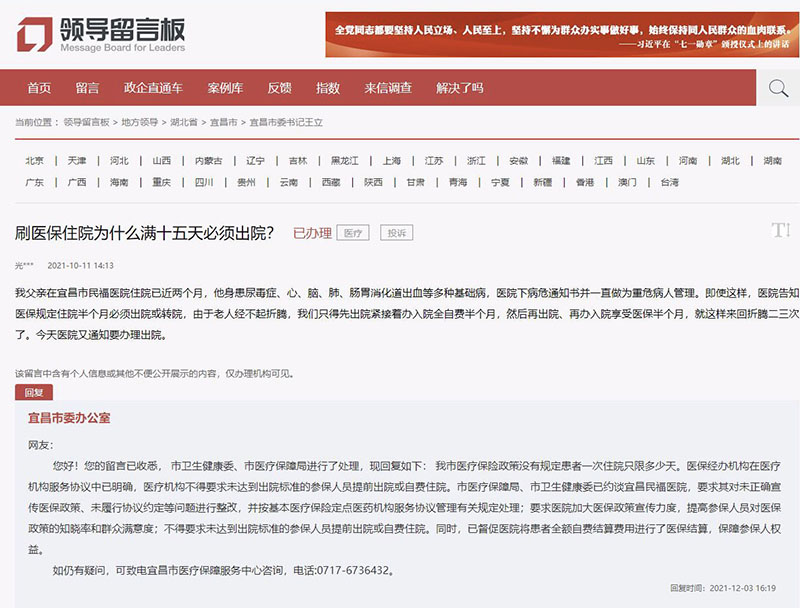Click the 投诉 type tag
The image size is (800, 608).
(x=397, y=233)
